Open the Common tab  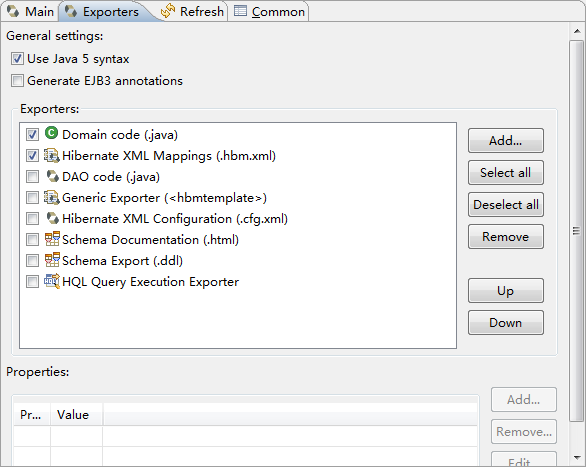point(269,12)
